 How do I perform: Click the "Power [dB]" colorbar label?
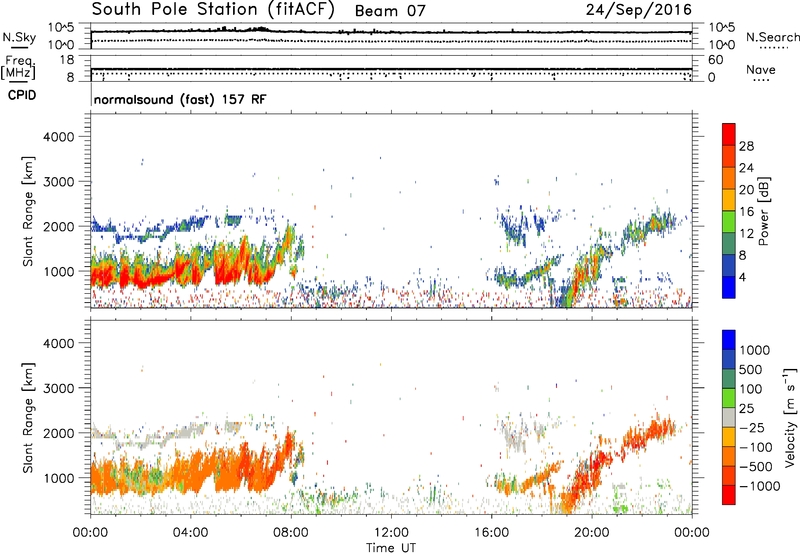[x=763, y=211]
